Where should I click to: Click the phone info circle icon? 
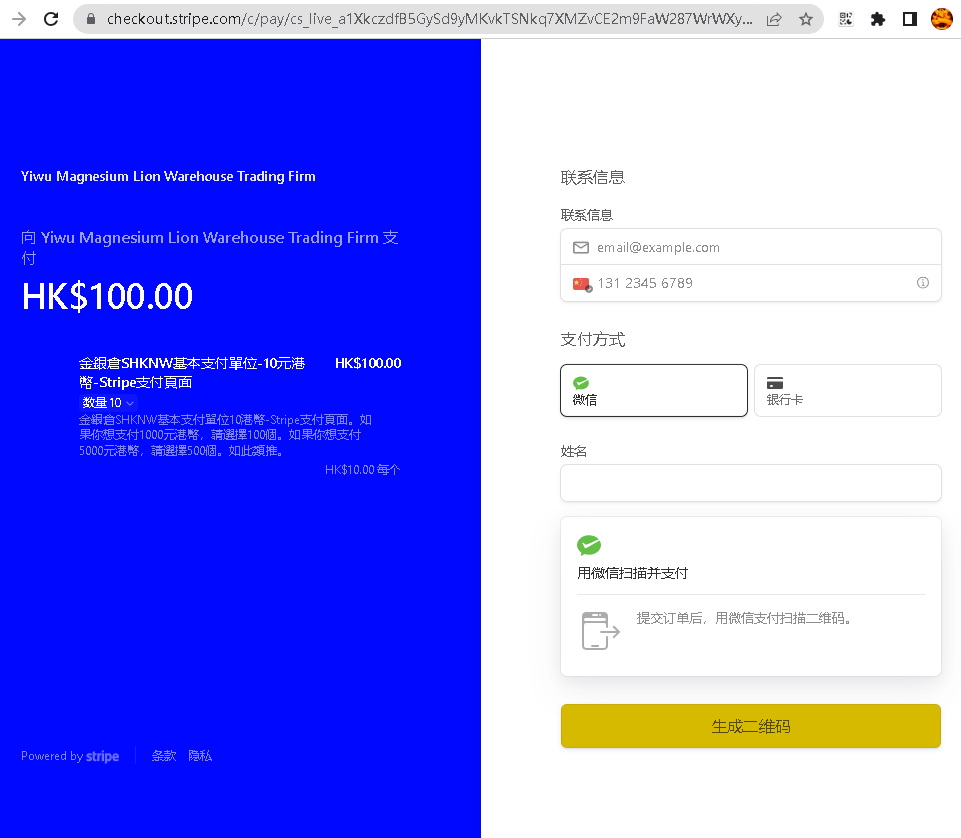coord(922,283)
